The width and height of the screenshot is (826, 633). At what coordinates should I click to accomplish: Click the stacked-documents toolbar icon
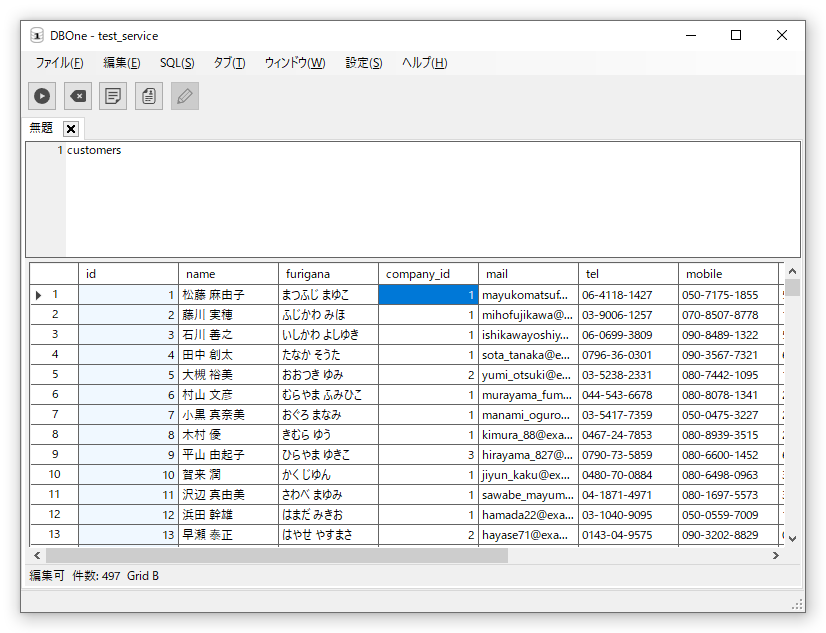[149, 96]
